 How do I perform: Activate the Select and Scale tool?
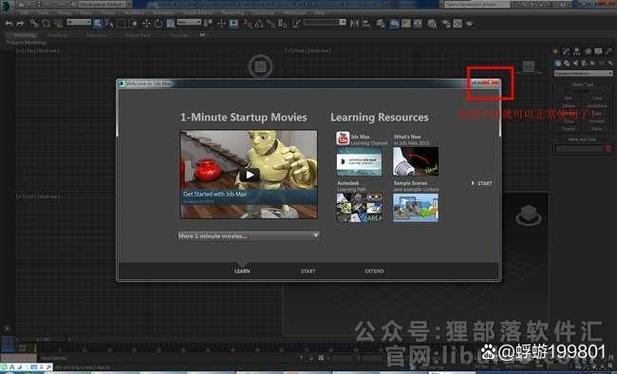tap(170, 24)
